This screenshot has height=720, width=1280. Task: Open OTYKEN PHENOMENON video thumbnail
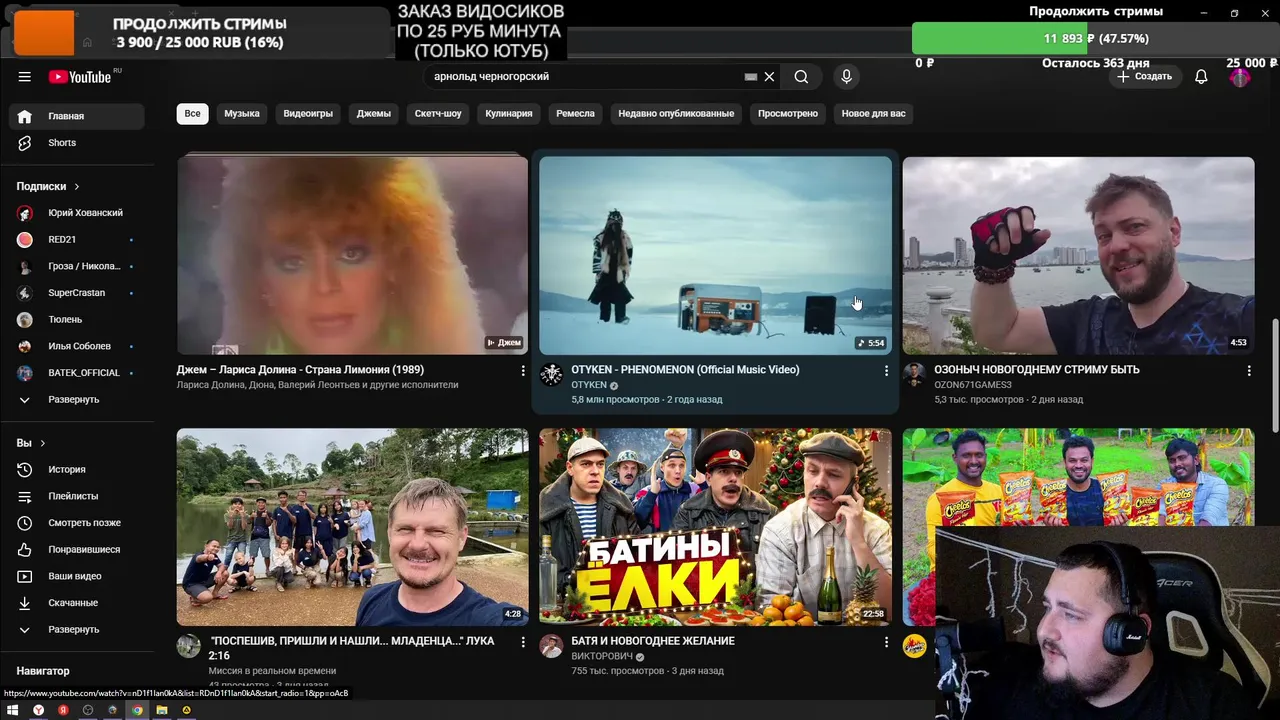tap(715, 255)
